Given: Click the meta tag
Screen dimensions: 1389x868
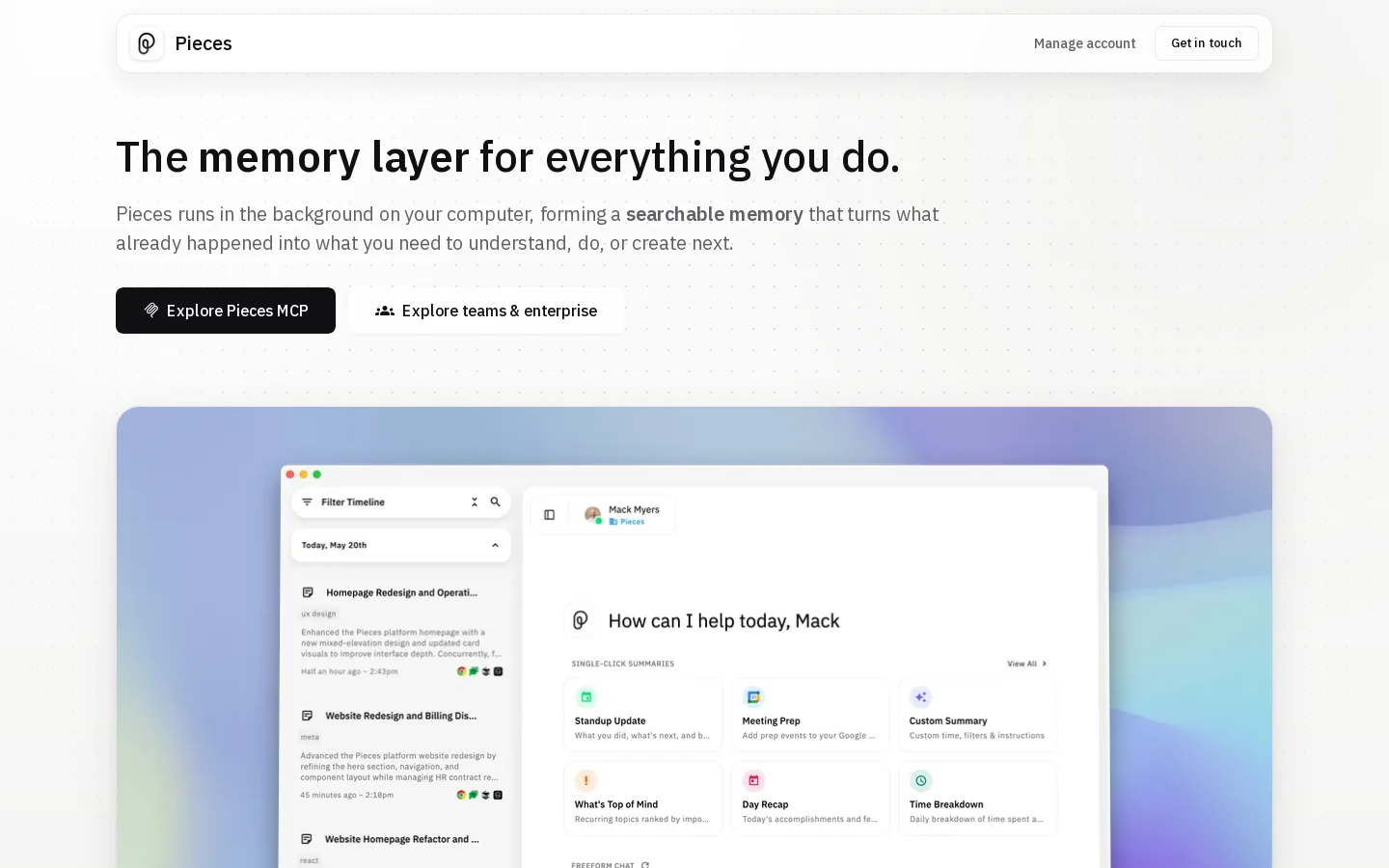Looking at the screenshot, I should [x=310, y=737].
